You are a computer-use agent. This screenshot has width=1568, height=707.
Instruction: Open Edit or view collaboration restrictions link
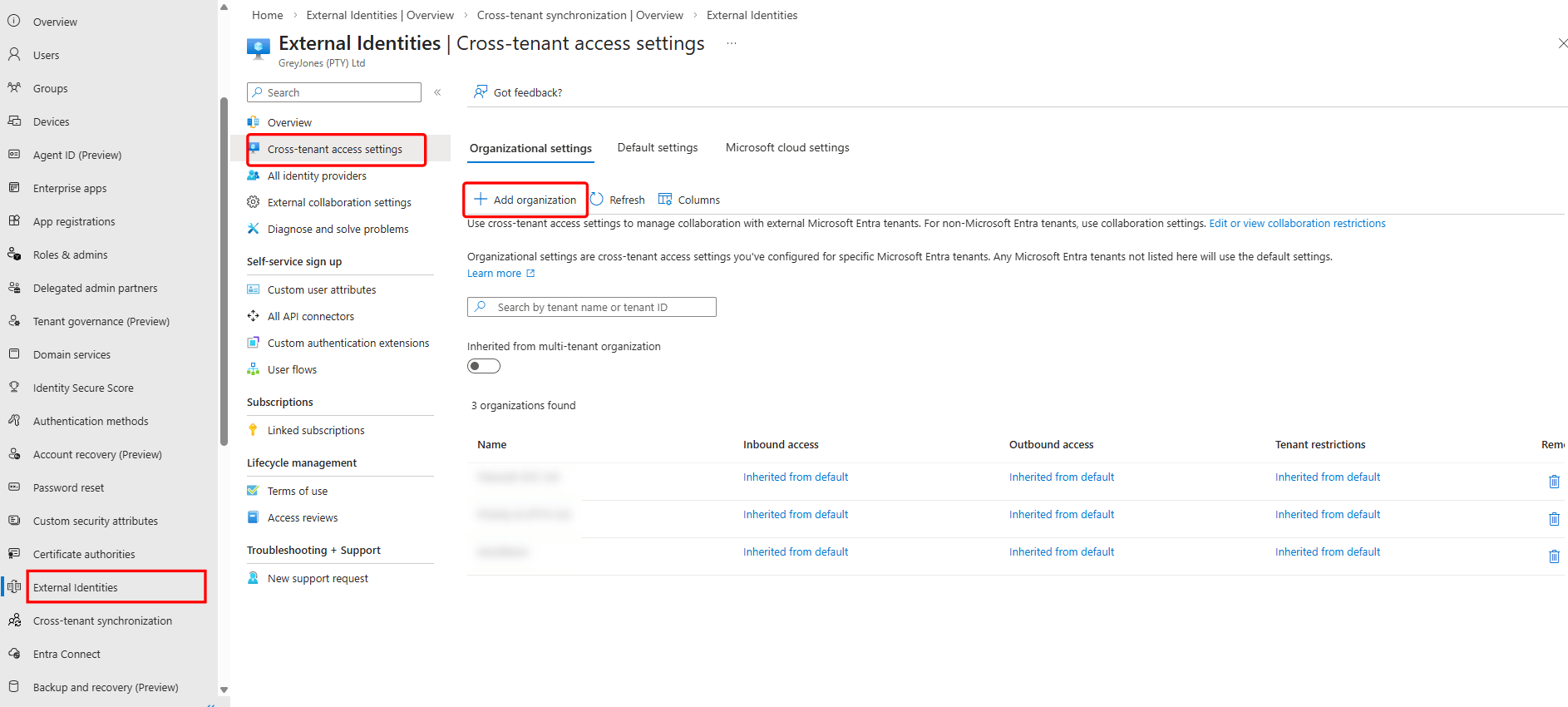1297,224
